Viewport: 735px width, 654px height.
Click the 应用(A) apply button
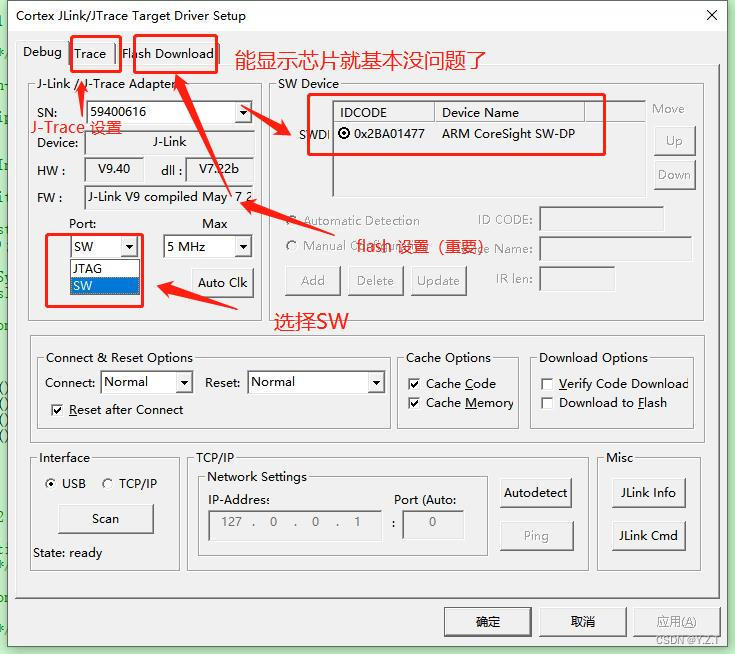coord(676,622)
